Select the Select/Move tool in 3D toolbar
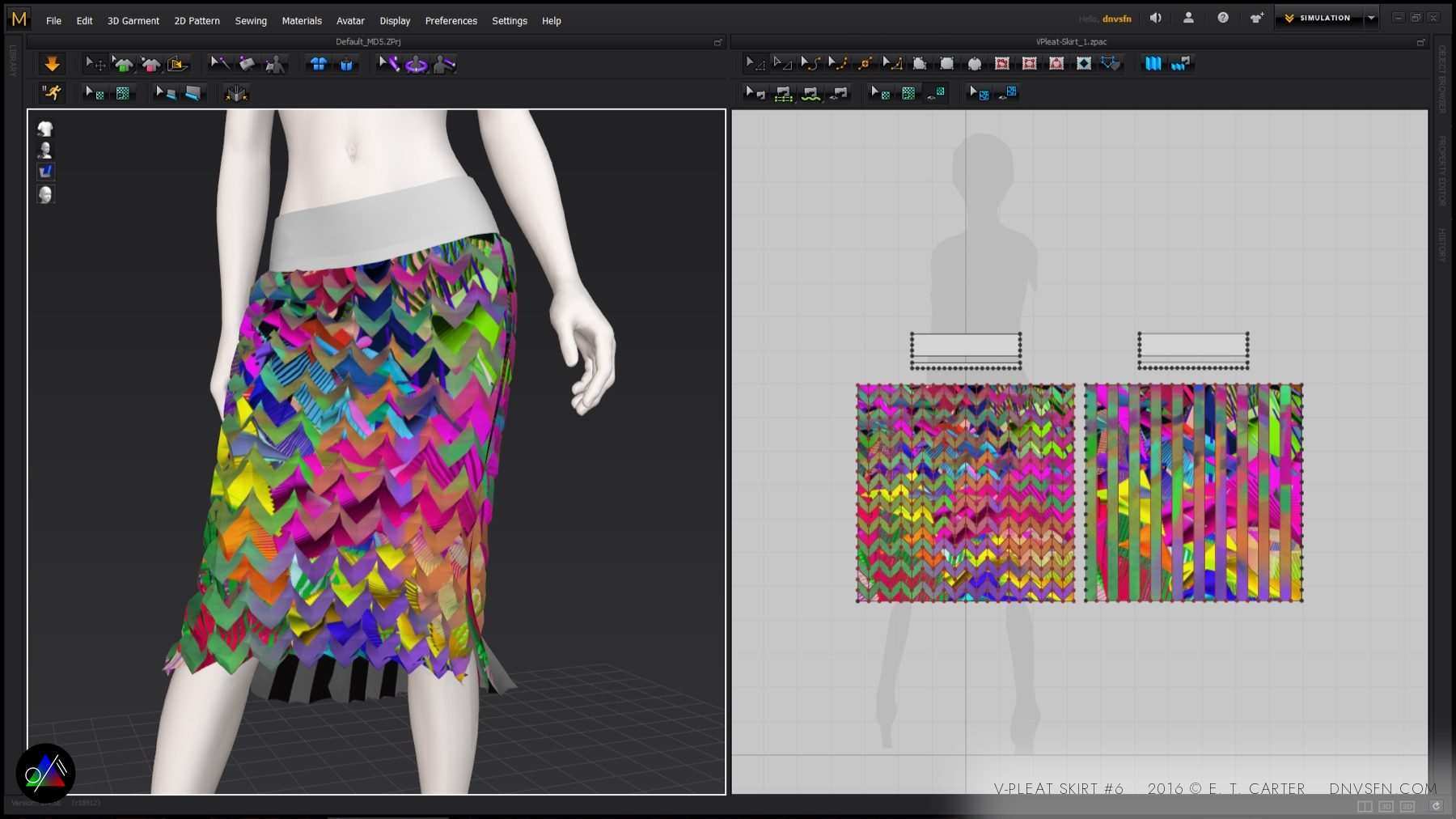 [95, 64]
